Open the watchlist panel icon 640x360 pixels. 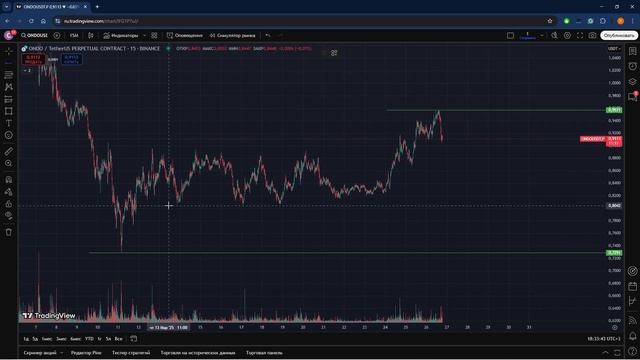click(632, 51)
